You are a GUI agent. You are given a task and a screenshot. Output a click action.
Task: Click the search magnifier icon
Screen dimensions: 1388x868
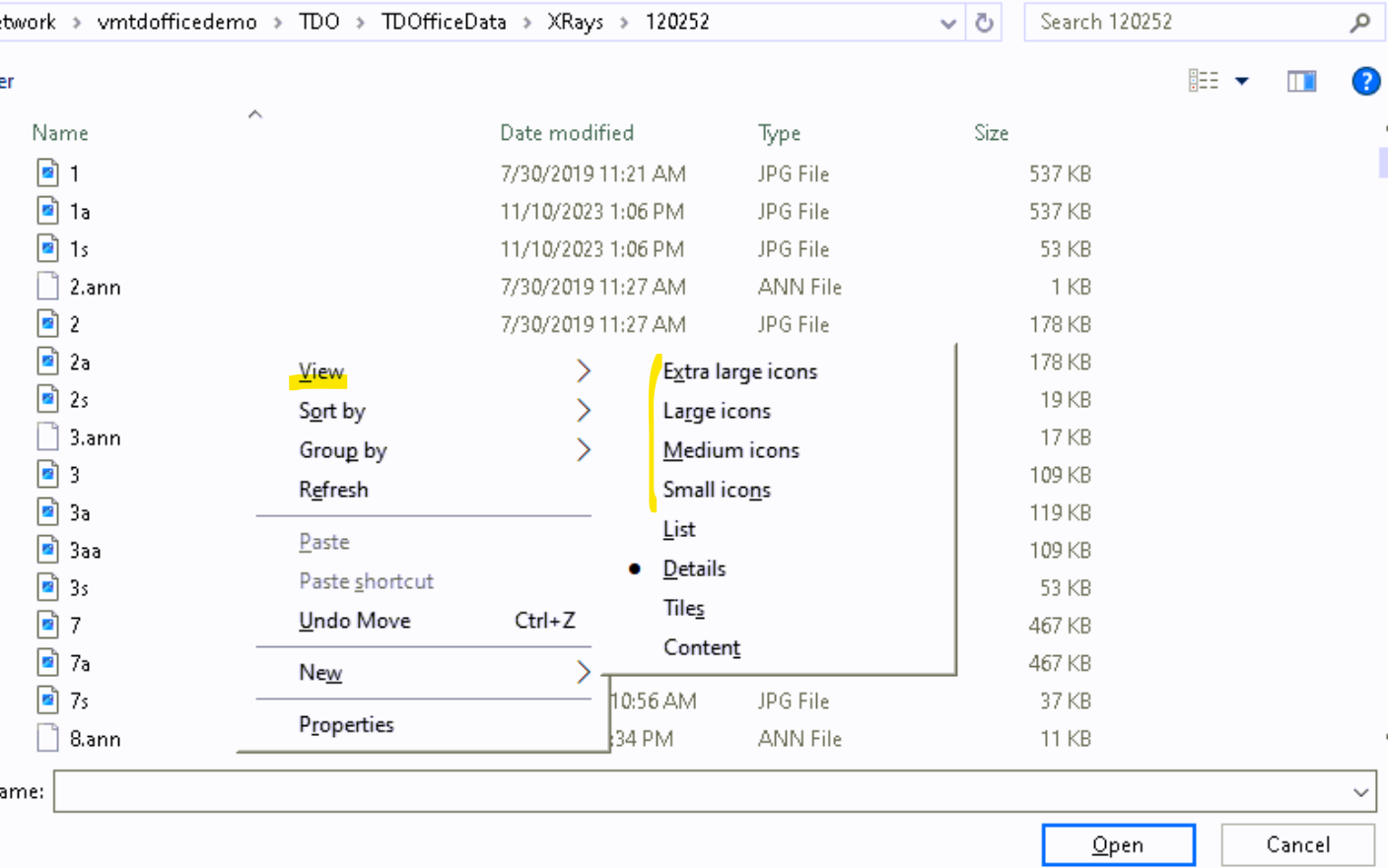[x=1360, y=23]
